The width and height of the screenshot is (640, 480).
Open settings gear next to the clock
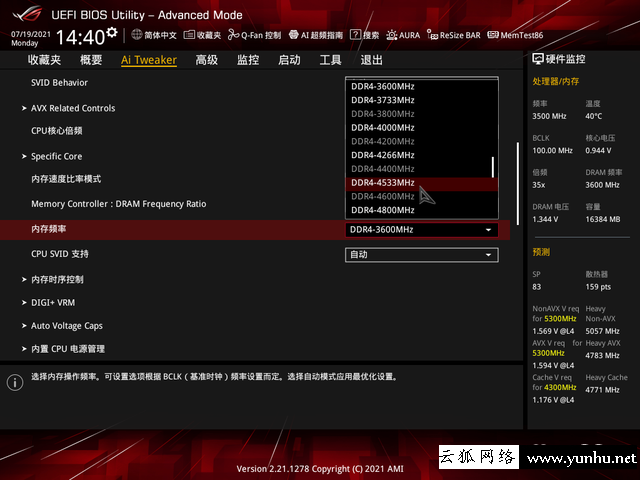(112, 32)
